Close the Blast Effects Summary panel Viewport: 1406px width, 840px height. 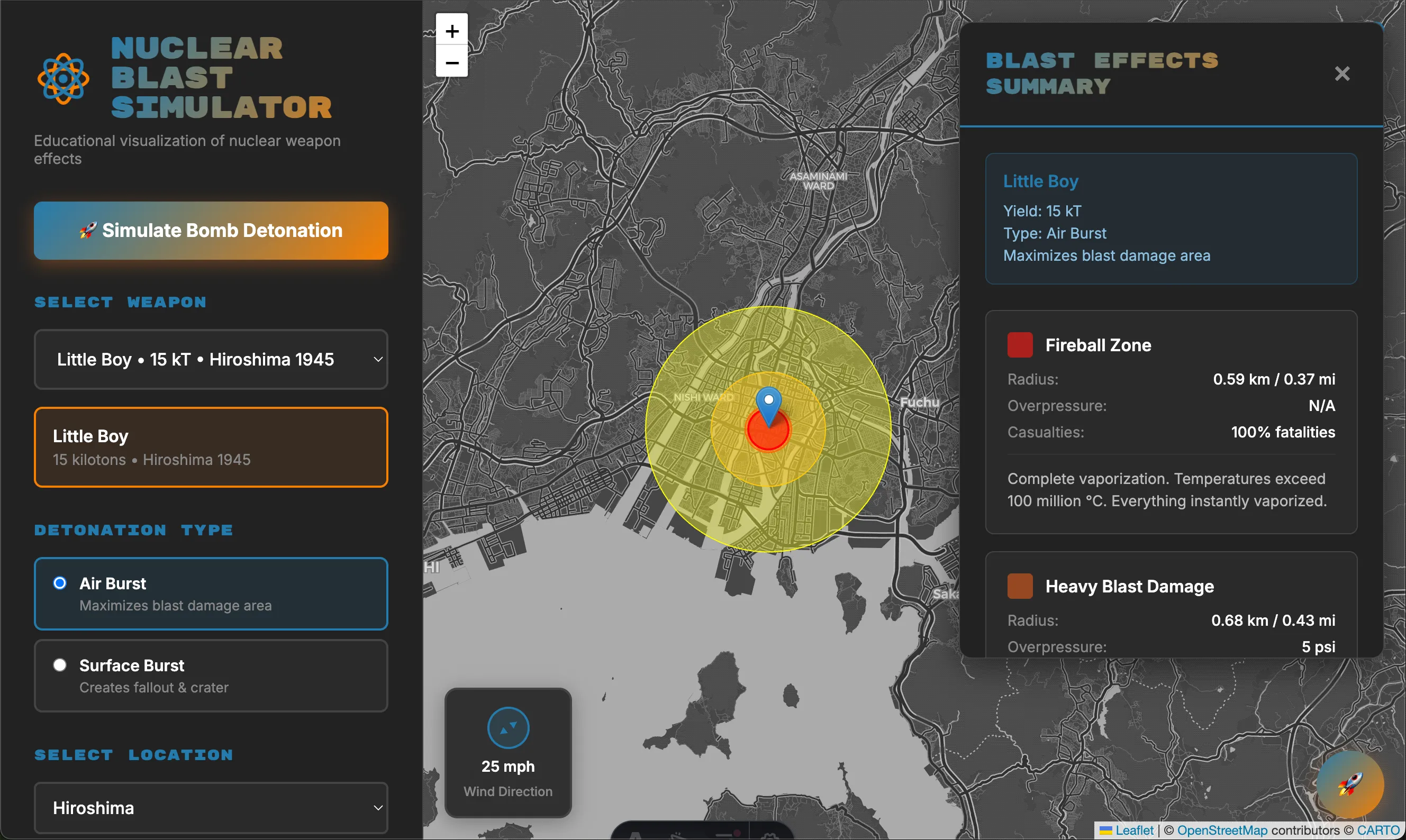click(1341, 74)
